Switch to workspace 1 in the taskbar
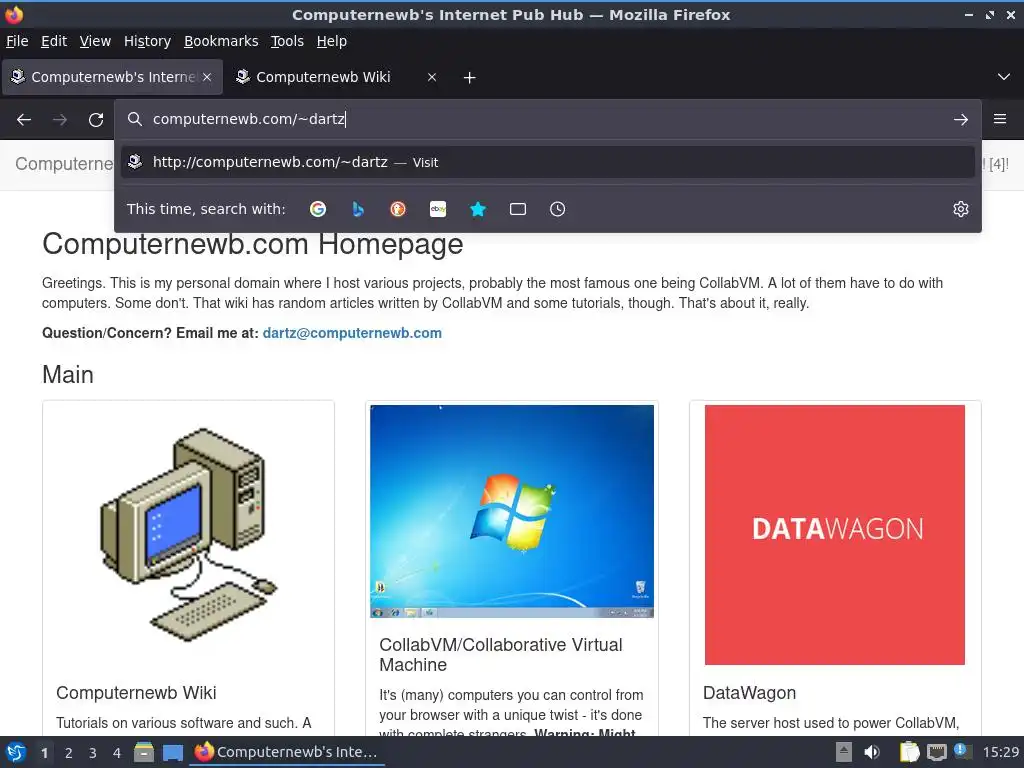The width and height of the screenshot is (1024, 768). point(44,753)
